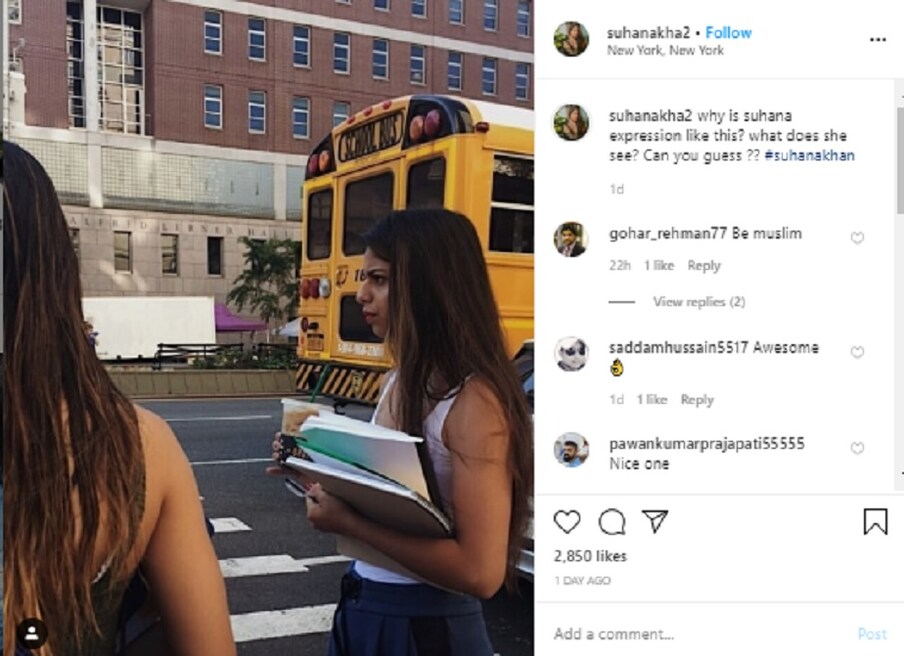View the list of 2,850 likes

pos(590,556)
